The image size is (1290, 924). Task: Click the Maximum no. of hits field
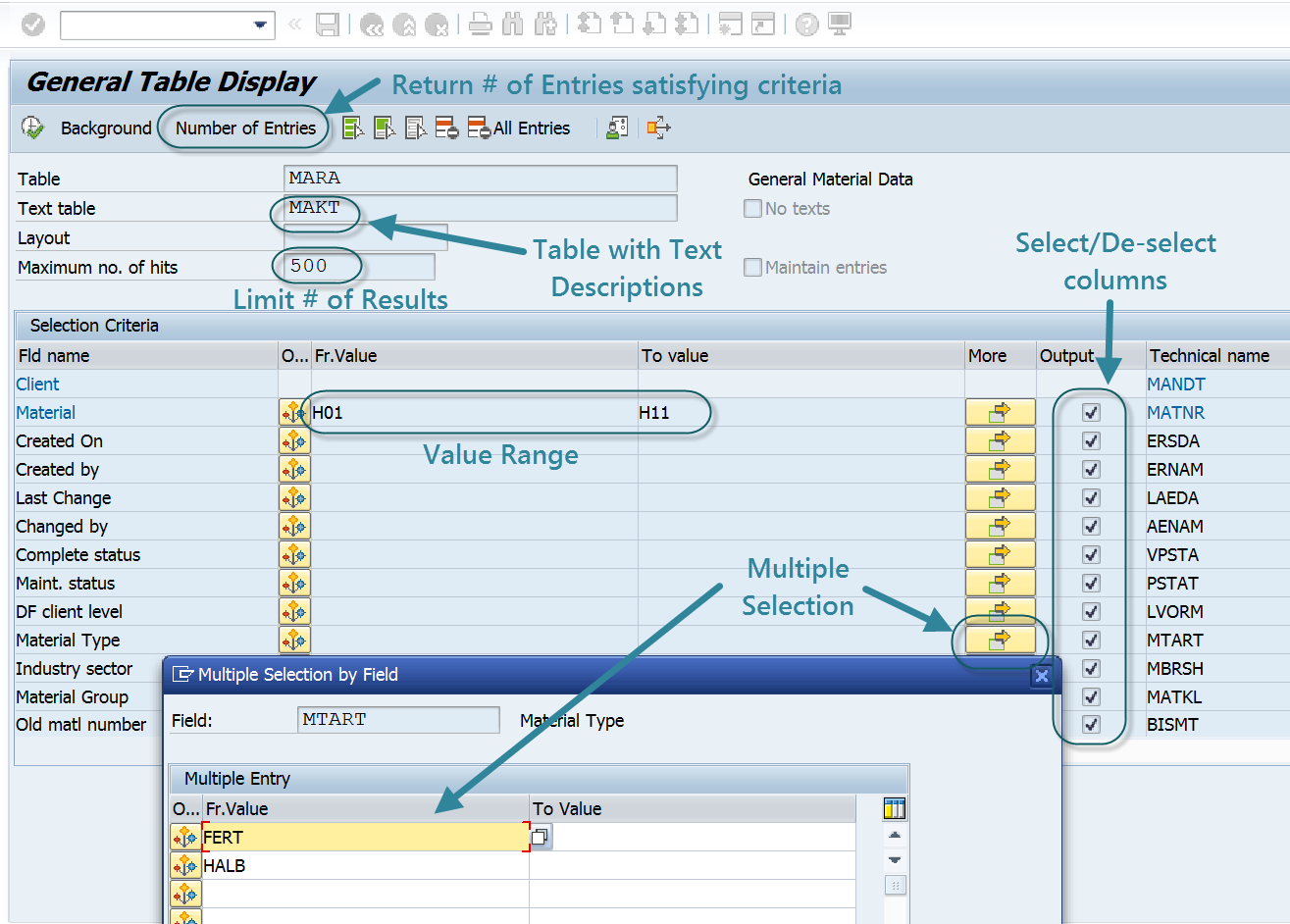tap(358, 267)
